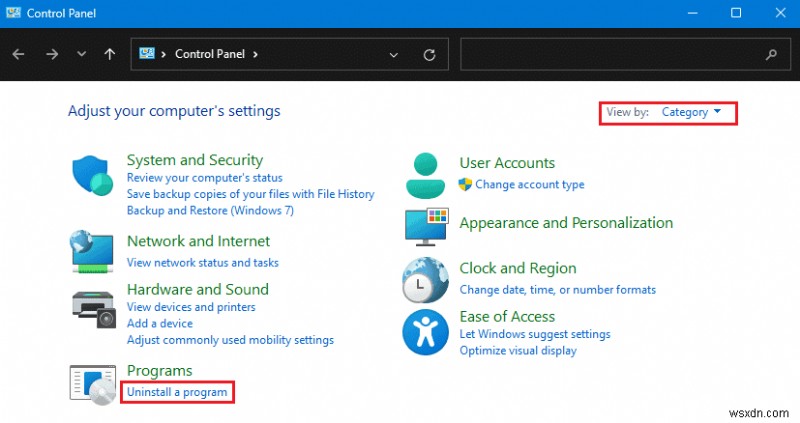Open the Ease of Access icon

(x=425, y=332)
